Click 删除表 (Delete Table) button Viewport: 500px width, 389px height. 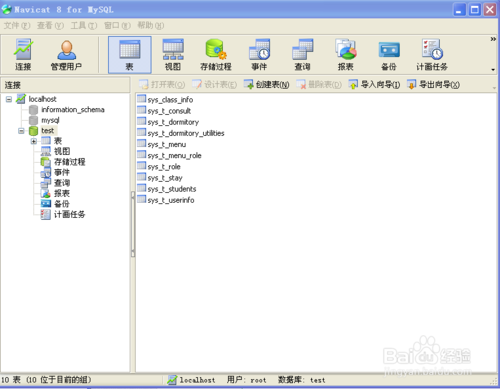point(319,85)
